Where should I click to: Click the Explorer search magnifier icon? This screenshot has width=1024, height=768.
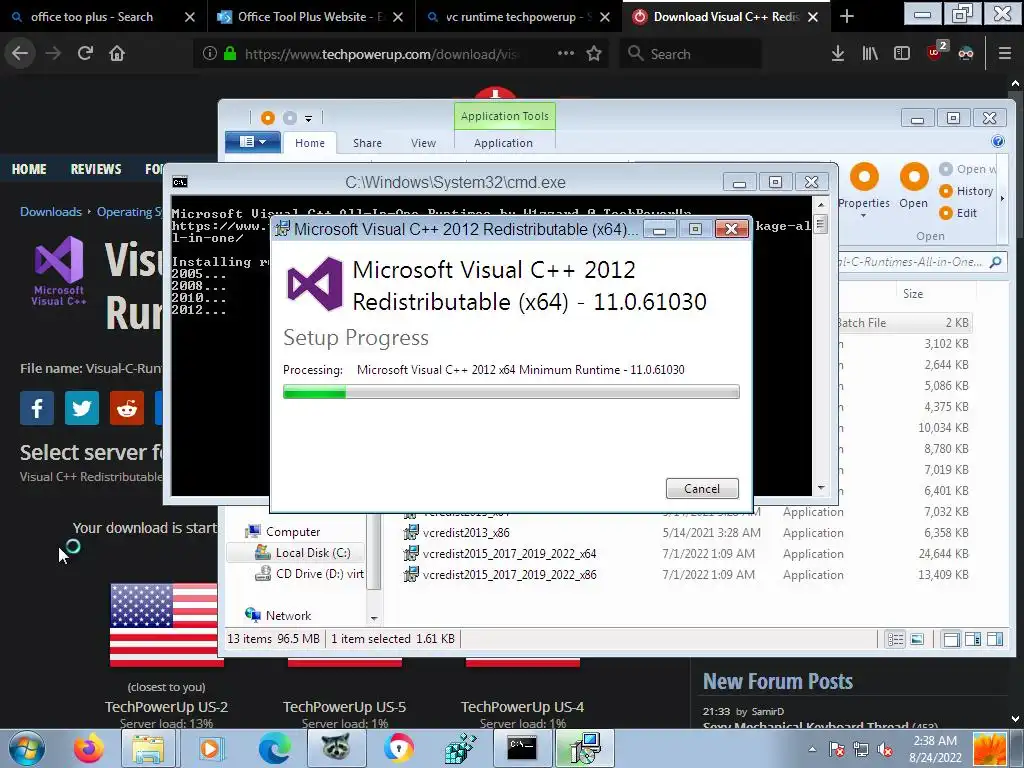click(995, 262)
